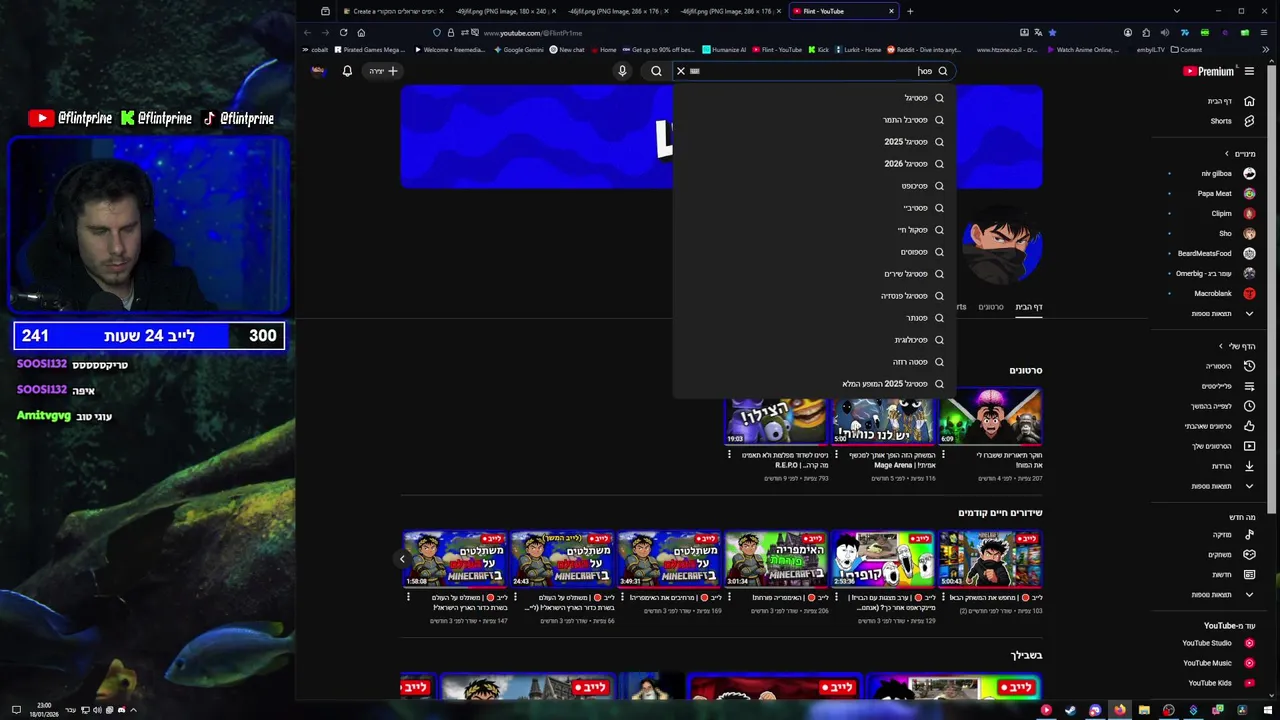
Task: Open Watch Later clock icon in sidebar
Action: [x=1249, y=406]
